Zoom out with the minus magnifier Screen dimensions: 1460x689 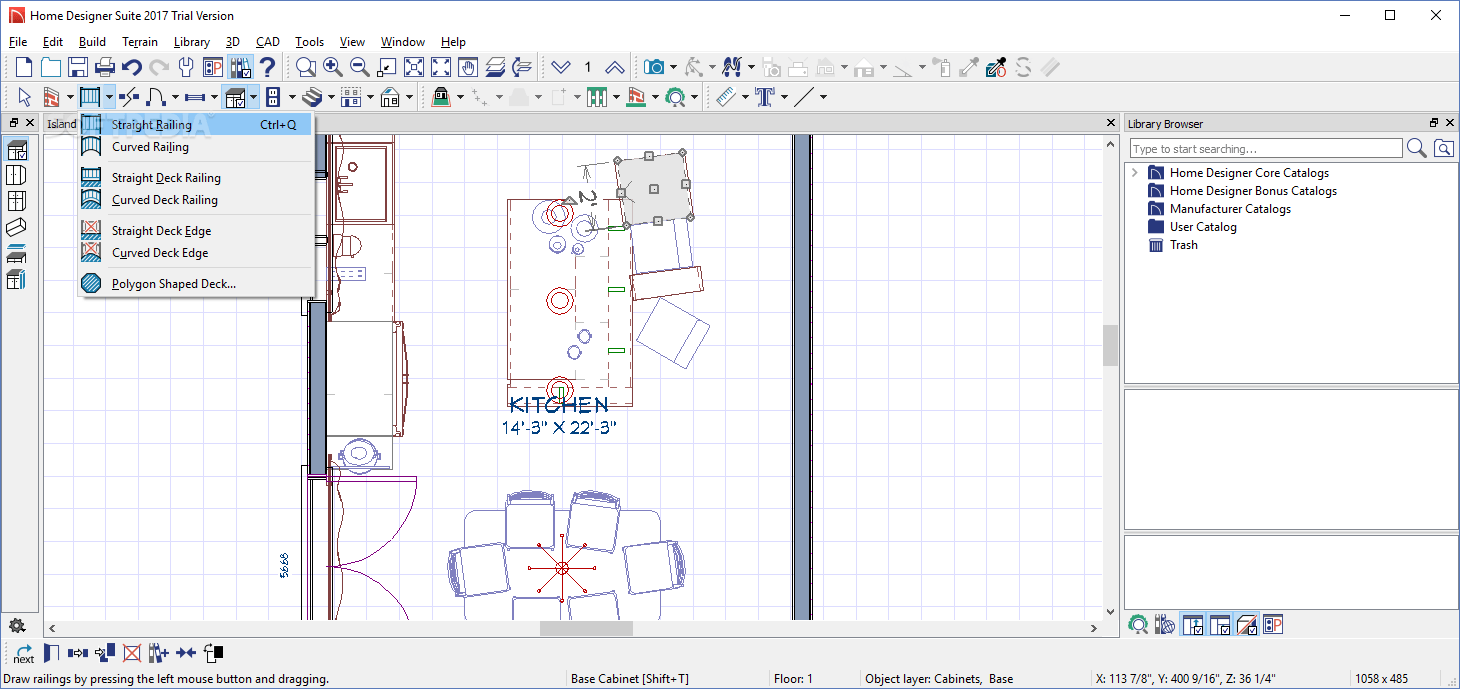(360, 67)
